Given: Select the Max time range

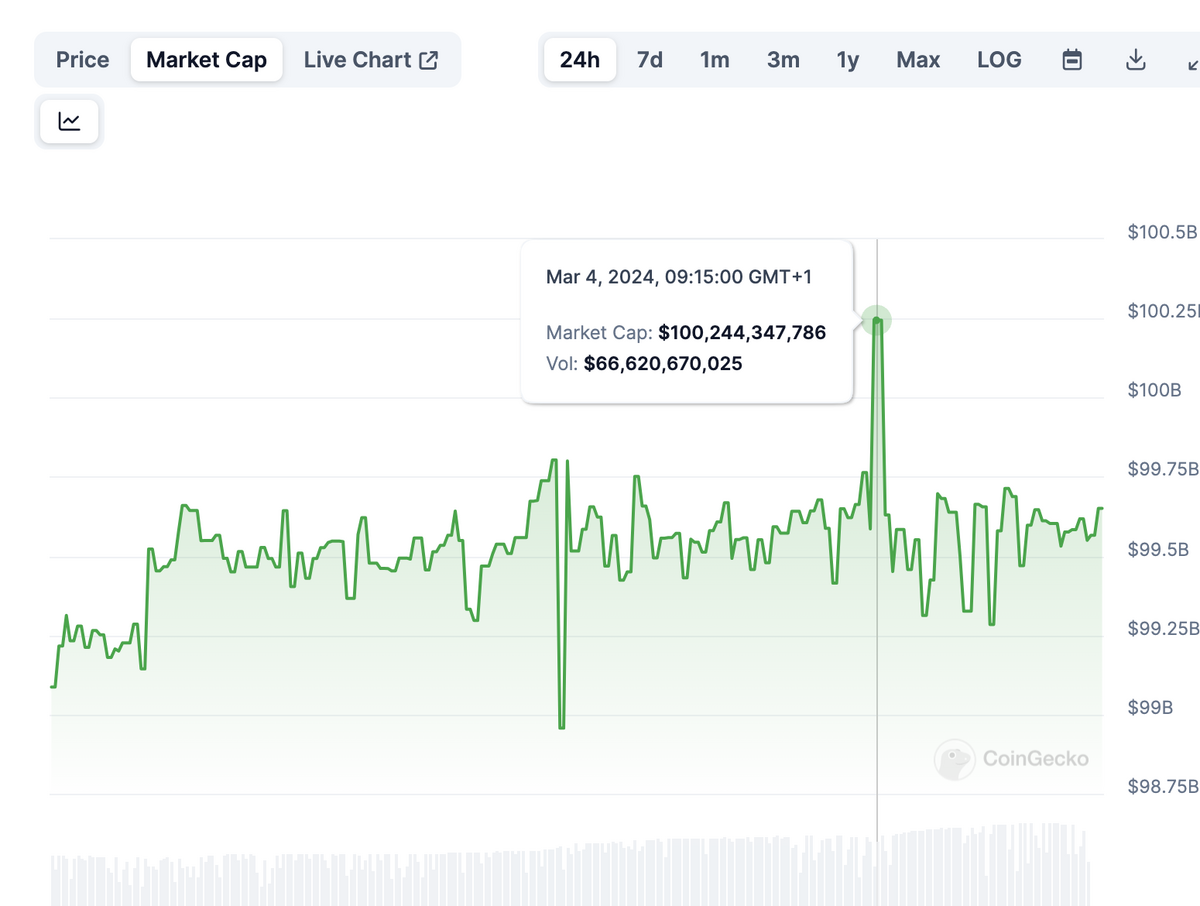Looking at the screenshot, I should 918,60.
